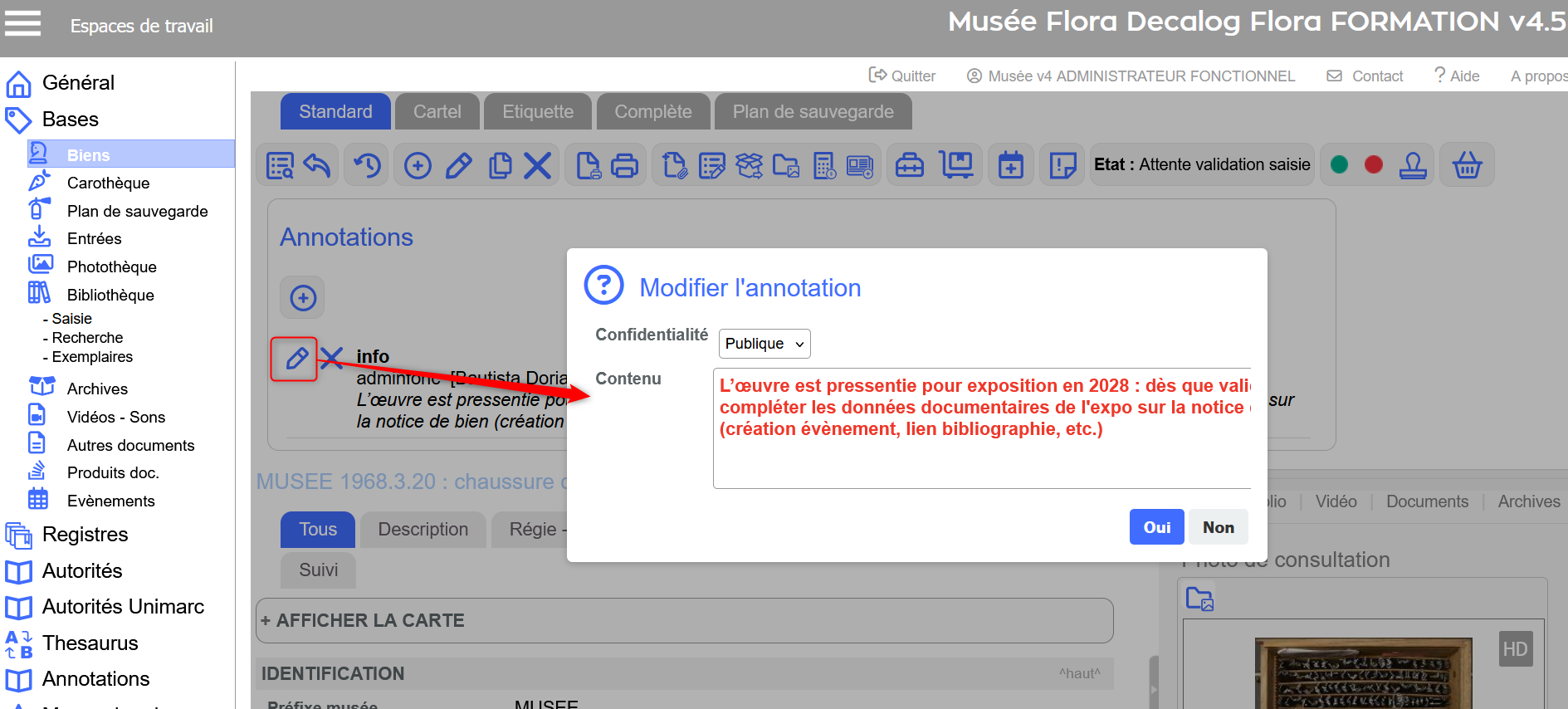Click the history clock icon
Screen dimensions: 1568x709
[367, 165]
